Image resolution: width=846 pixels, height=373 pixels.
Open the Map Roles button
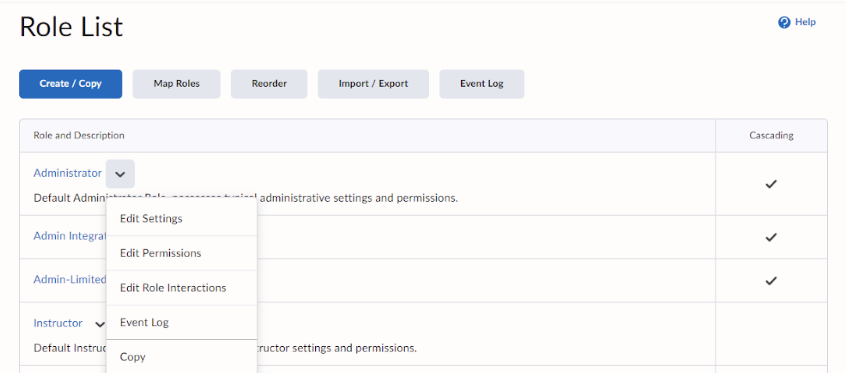176,84
